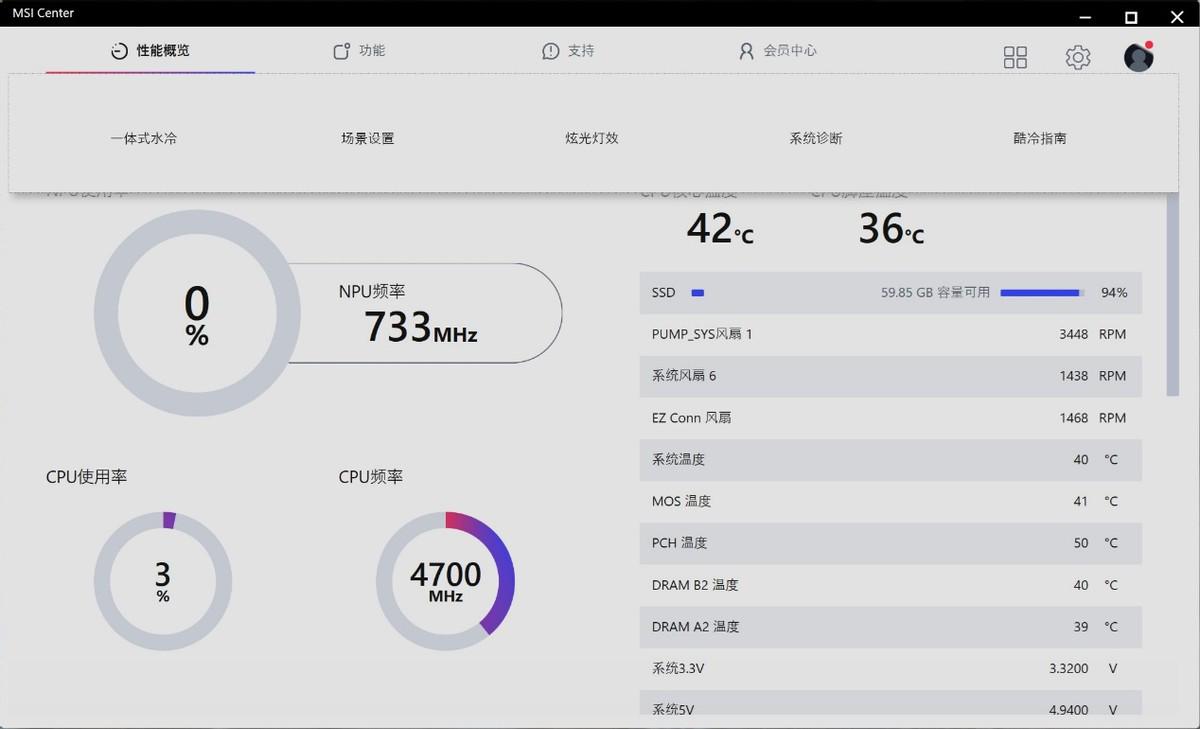
Task: Switch to the 功能 tab
Action: coord(371,51)
